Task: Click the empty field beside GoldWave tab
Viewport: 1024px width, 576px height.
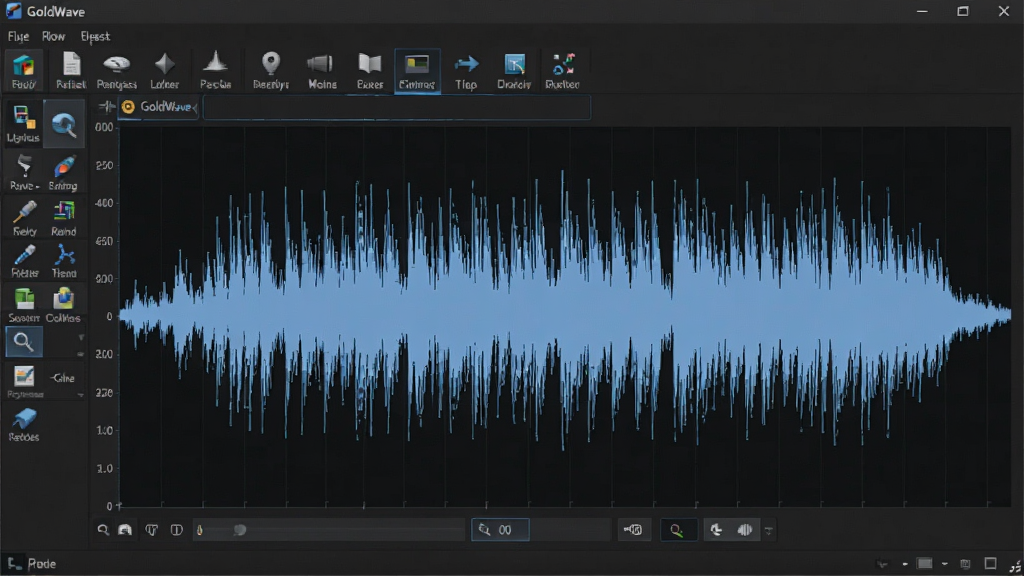Action: pyautogui.click(x=397, y=107)
